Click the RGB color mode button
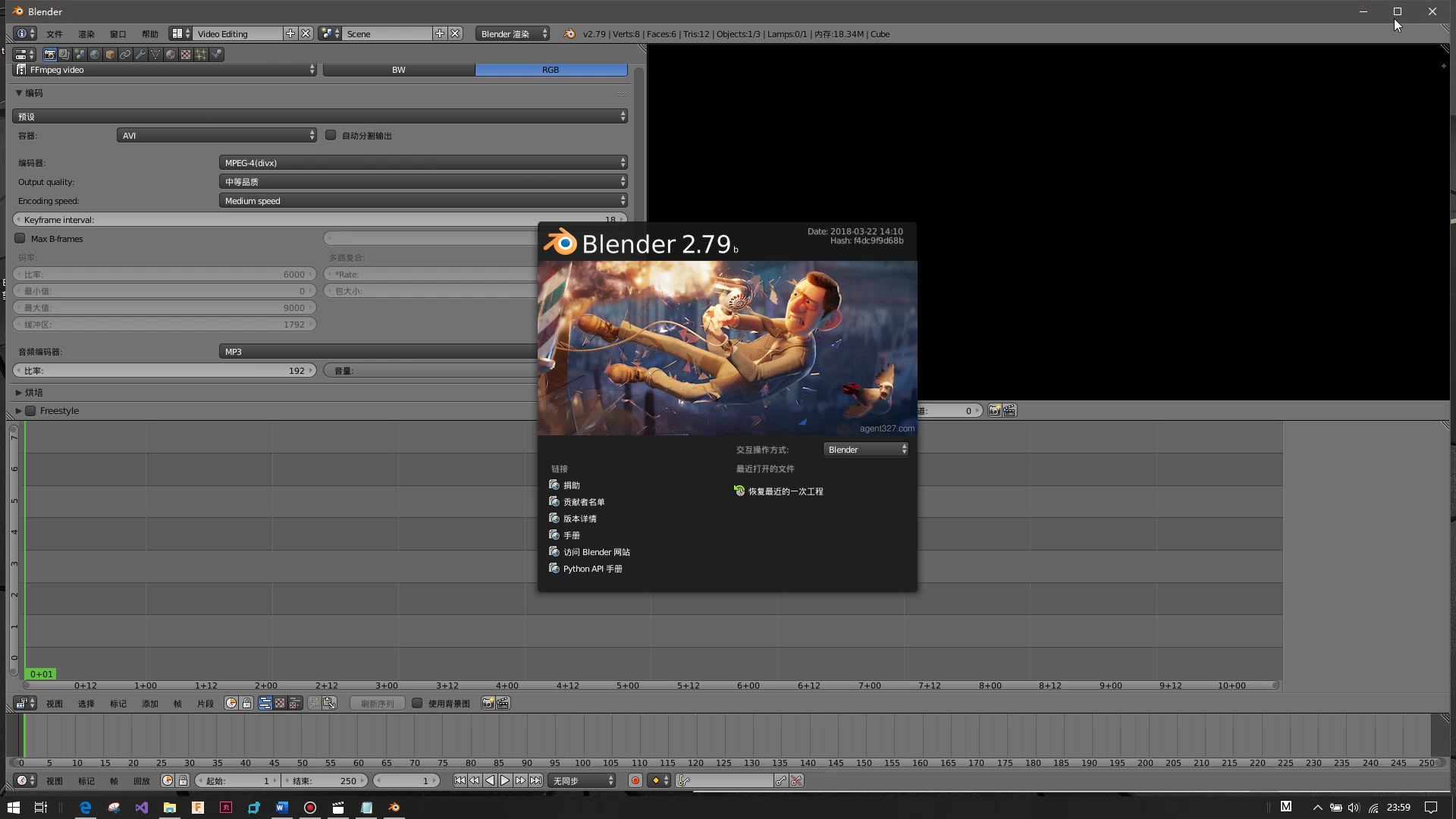The image size is (1456, 819). [x=551, y=69]
